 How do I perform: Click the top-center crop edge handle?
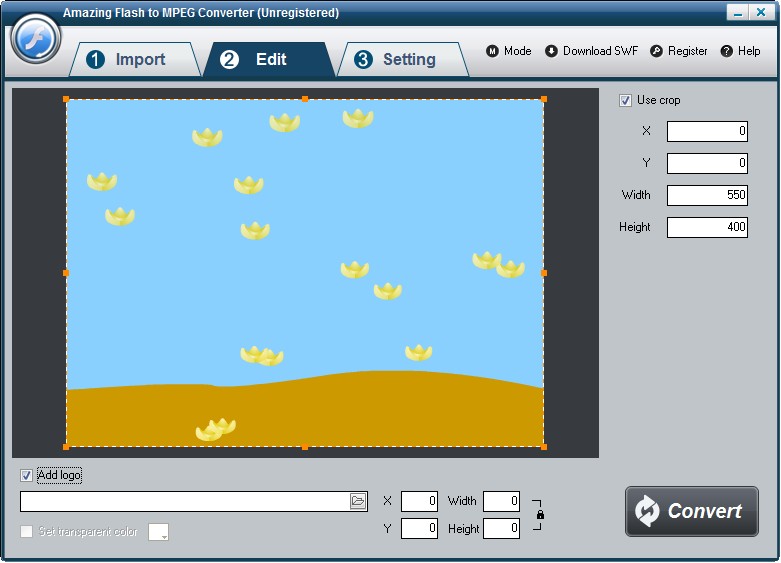coord(305,99)
